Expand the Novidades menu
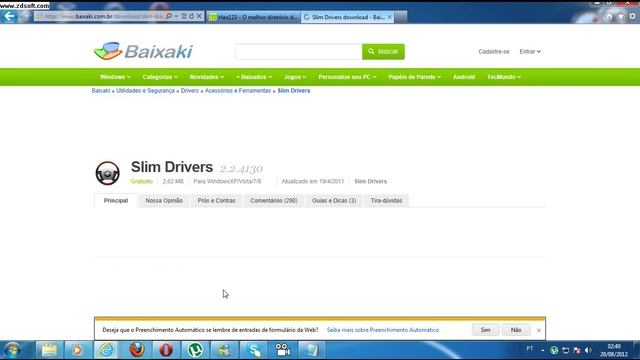The width and height of the screenshot is (640, 360). click(x=207, y=77)
